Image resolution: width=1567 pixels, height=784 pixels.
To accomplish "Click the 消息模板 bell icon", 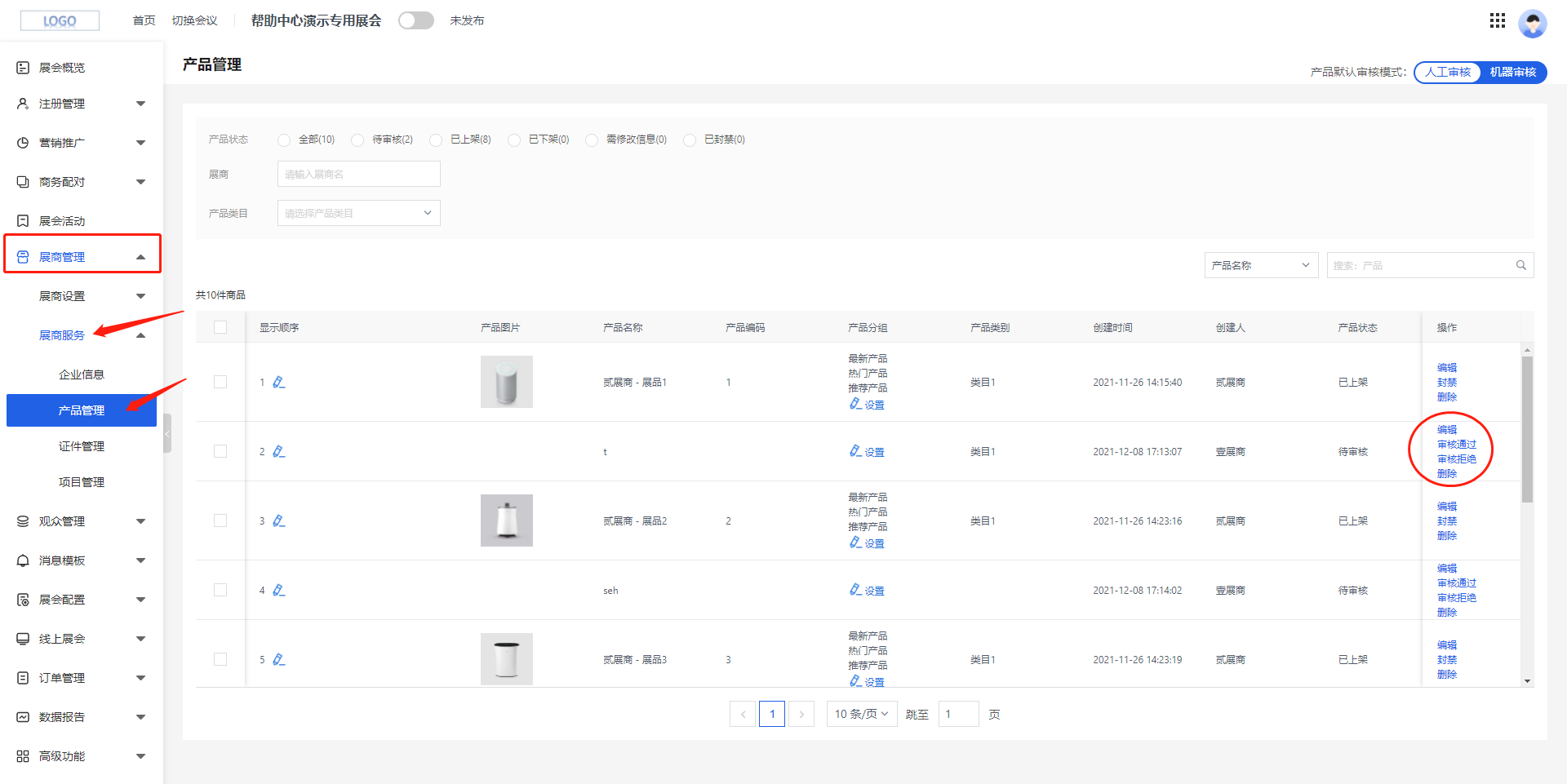I will [x=23, y=560].
